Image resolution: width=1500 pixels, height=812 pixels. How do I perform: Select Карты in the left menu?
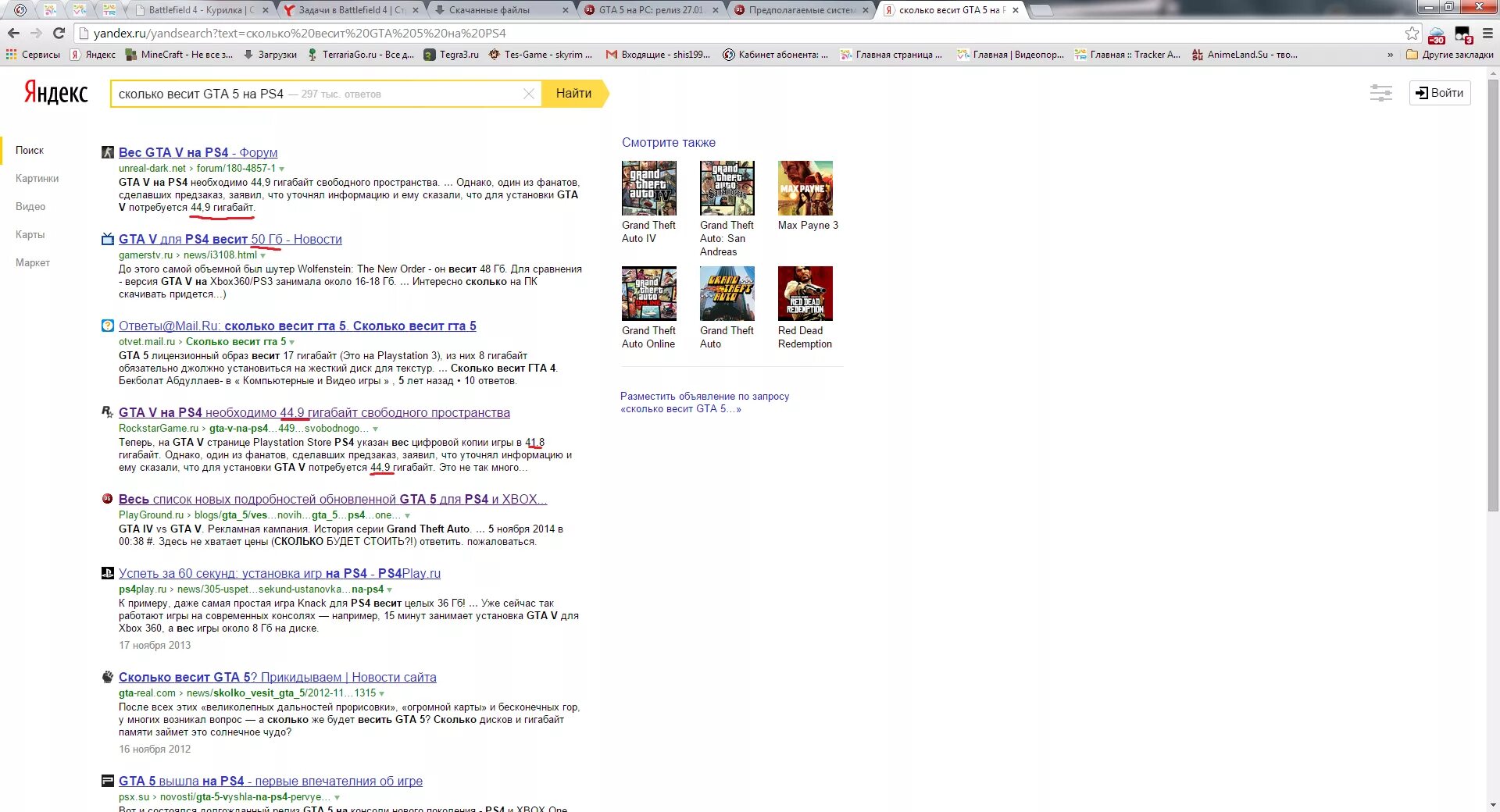click(30, 234)
